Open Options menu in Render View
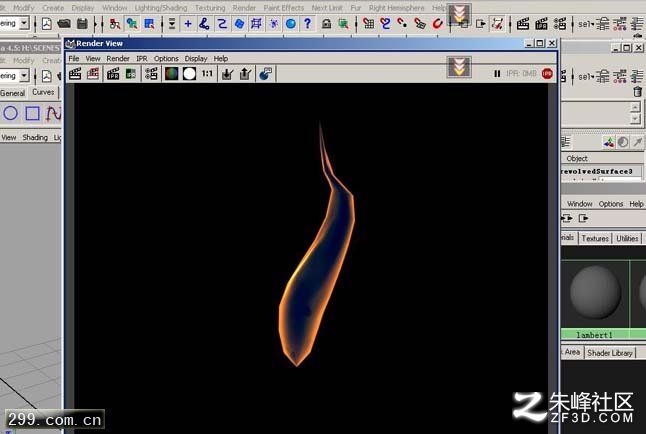This screenshot has height=434, width=646. [x=166, y=59]
